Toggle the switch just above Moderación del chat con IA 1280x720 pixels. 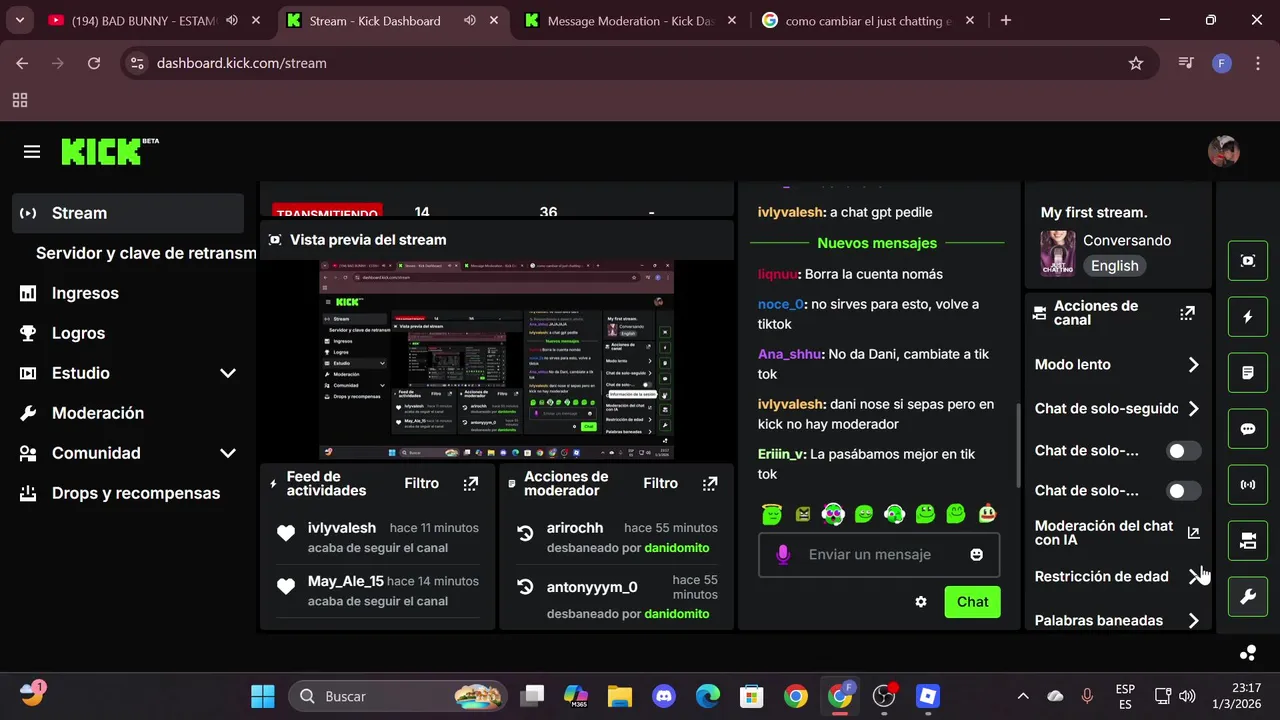(x=1184, y=491)
